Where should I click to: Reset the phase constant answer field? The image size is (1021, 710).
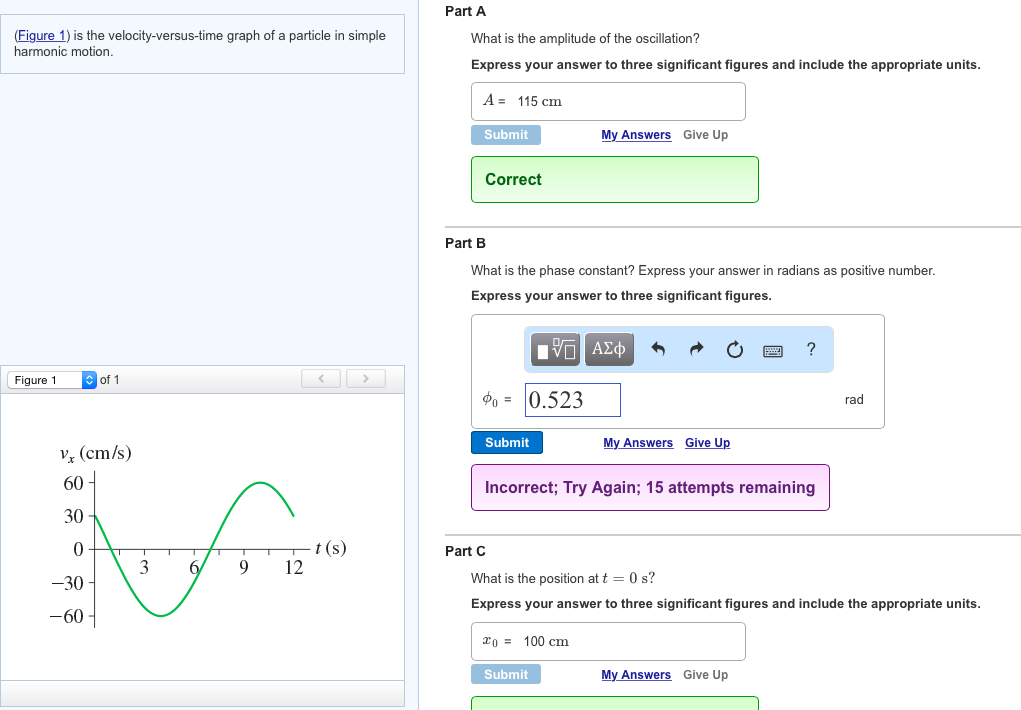point(733,349)
